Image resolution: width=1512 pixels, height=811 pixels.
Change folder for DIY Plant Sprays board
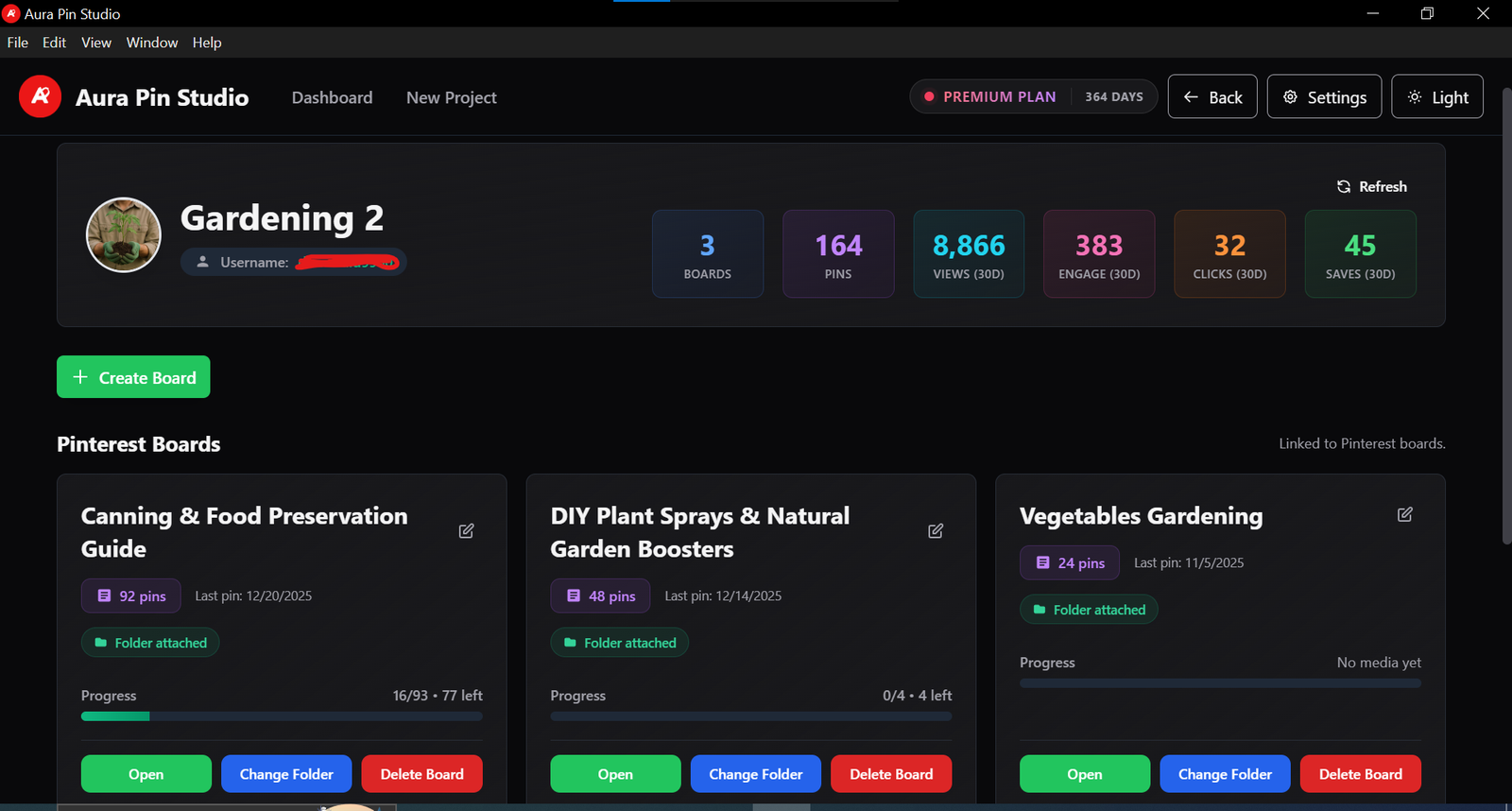click(755, 774)
